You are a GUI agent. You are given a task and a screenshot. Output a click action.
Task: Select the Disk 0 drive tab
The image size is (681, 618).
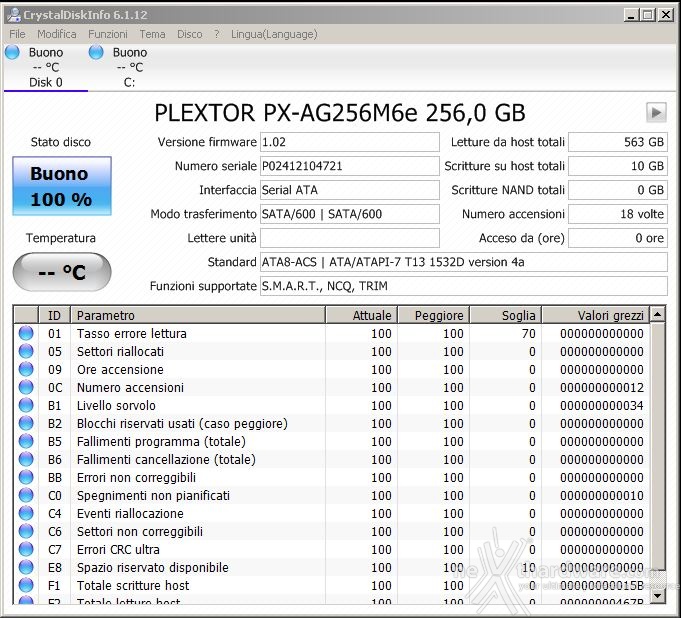46,67
